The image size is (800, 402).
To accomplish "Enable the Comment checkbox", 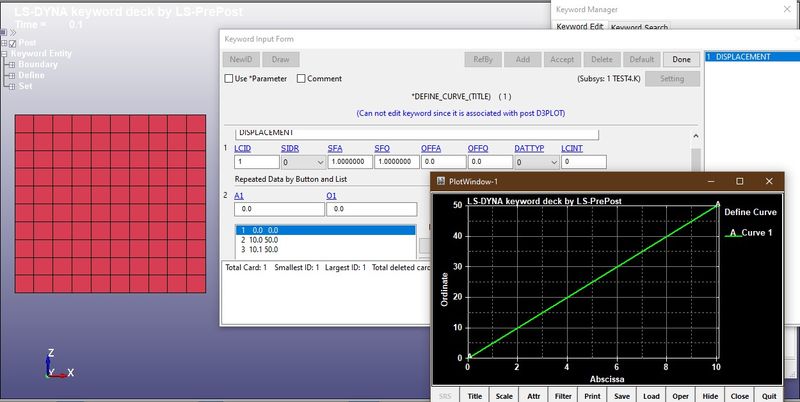I will 301,79.
